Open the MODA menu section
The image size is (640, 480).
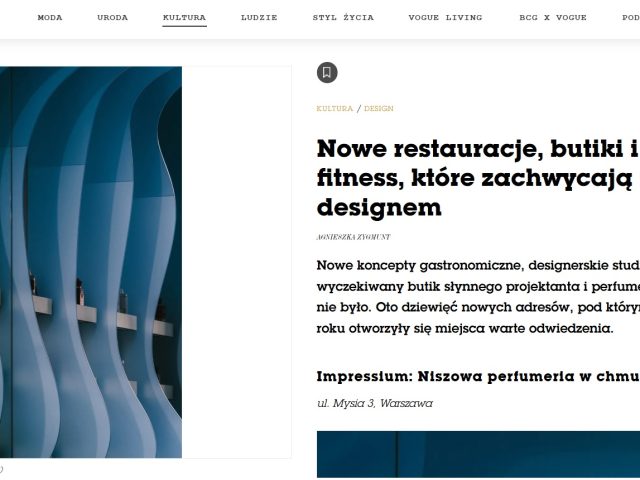point(50,18)
